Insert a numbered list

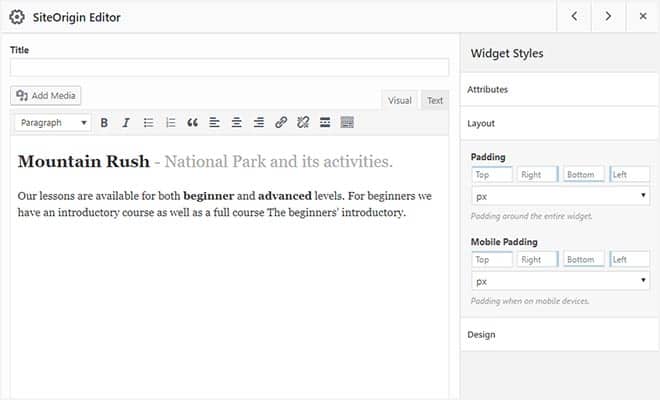point(170,123)
